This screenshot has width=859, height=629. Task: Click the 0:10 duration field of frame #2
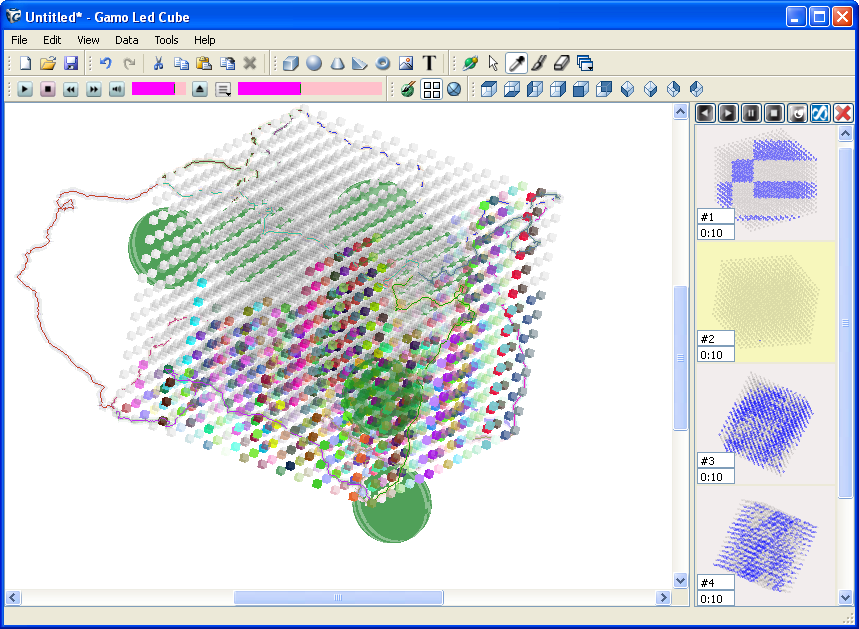(716, 354)
